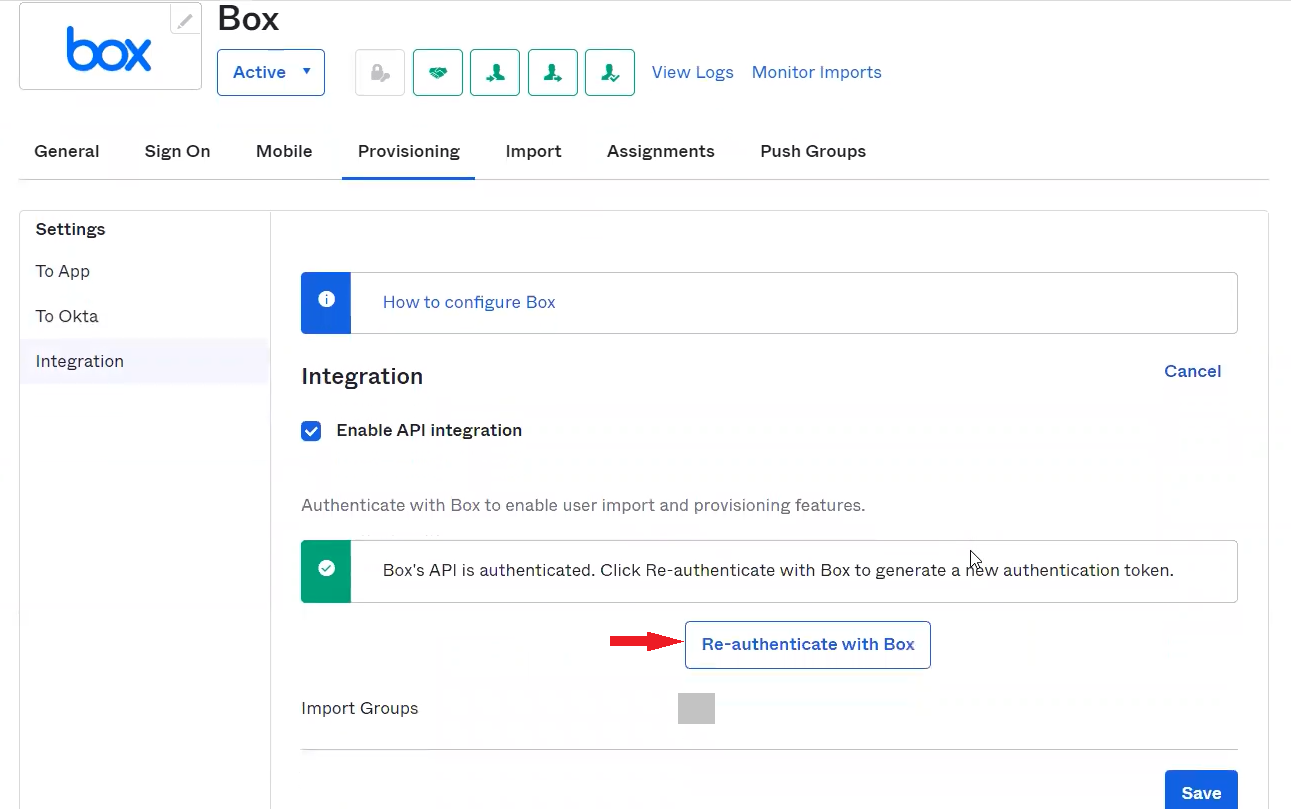
Task: Click the import users icon (arrow pointing in)
Action: [495, 72]
